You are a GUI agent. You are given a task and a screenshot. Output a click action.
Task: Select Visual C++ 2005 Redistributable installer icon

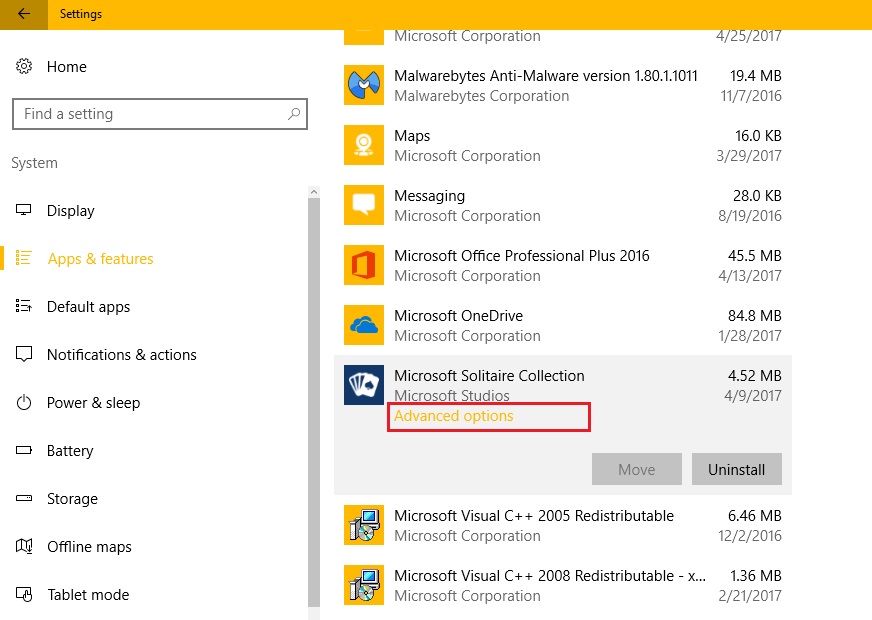363,526
